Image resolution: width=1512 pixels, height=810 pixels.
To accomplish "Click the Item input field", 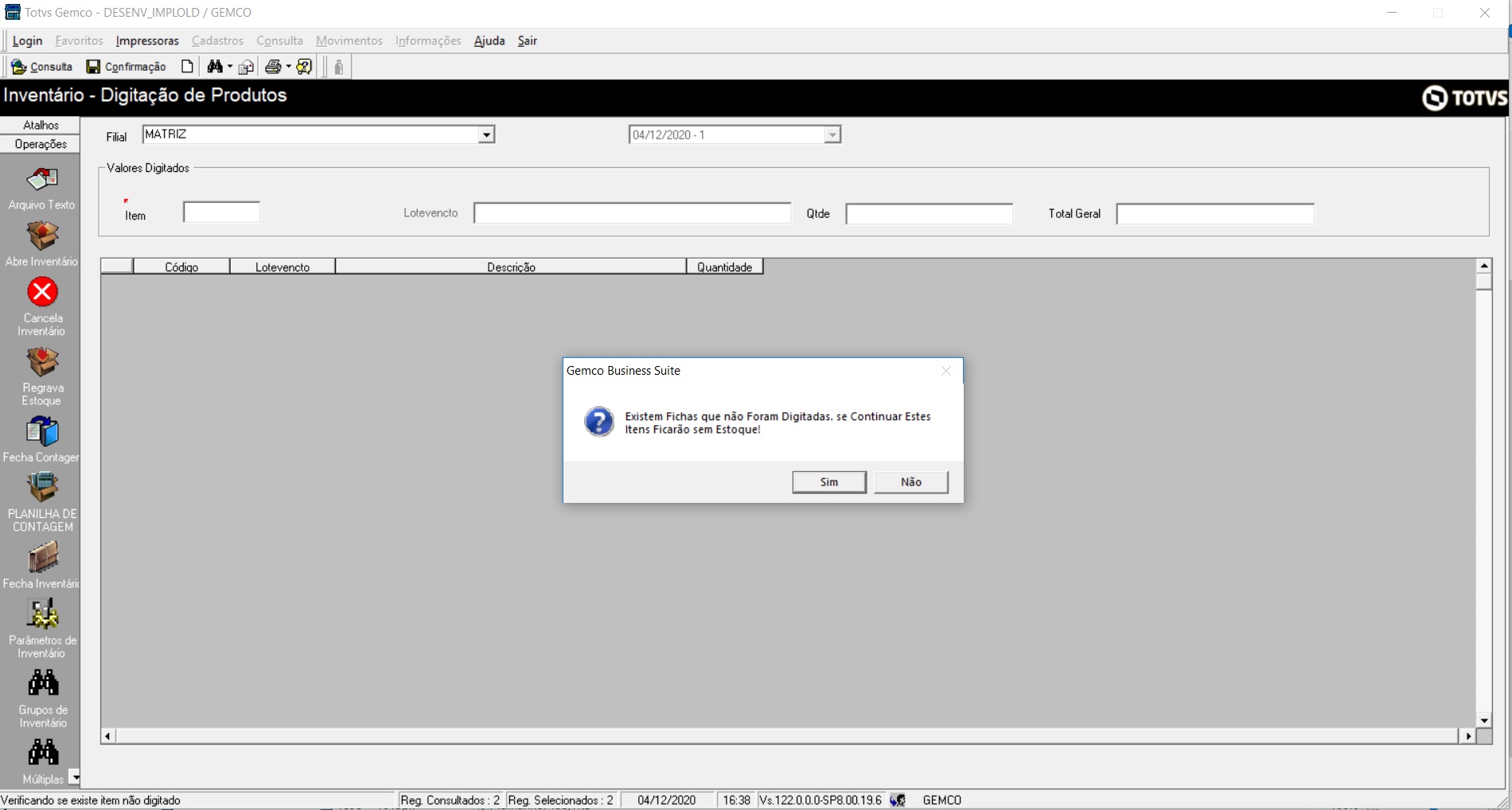I will pos(221,212).
